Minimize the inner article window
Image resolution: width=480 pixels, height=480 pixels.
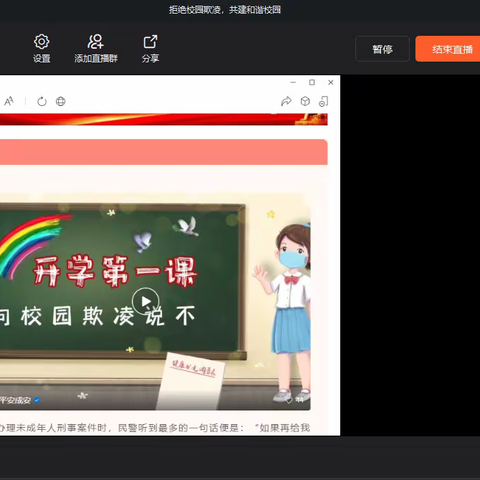293,82
